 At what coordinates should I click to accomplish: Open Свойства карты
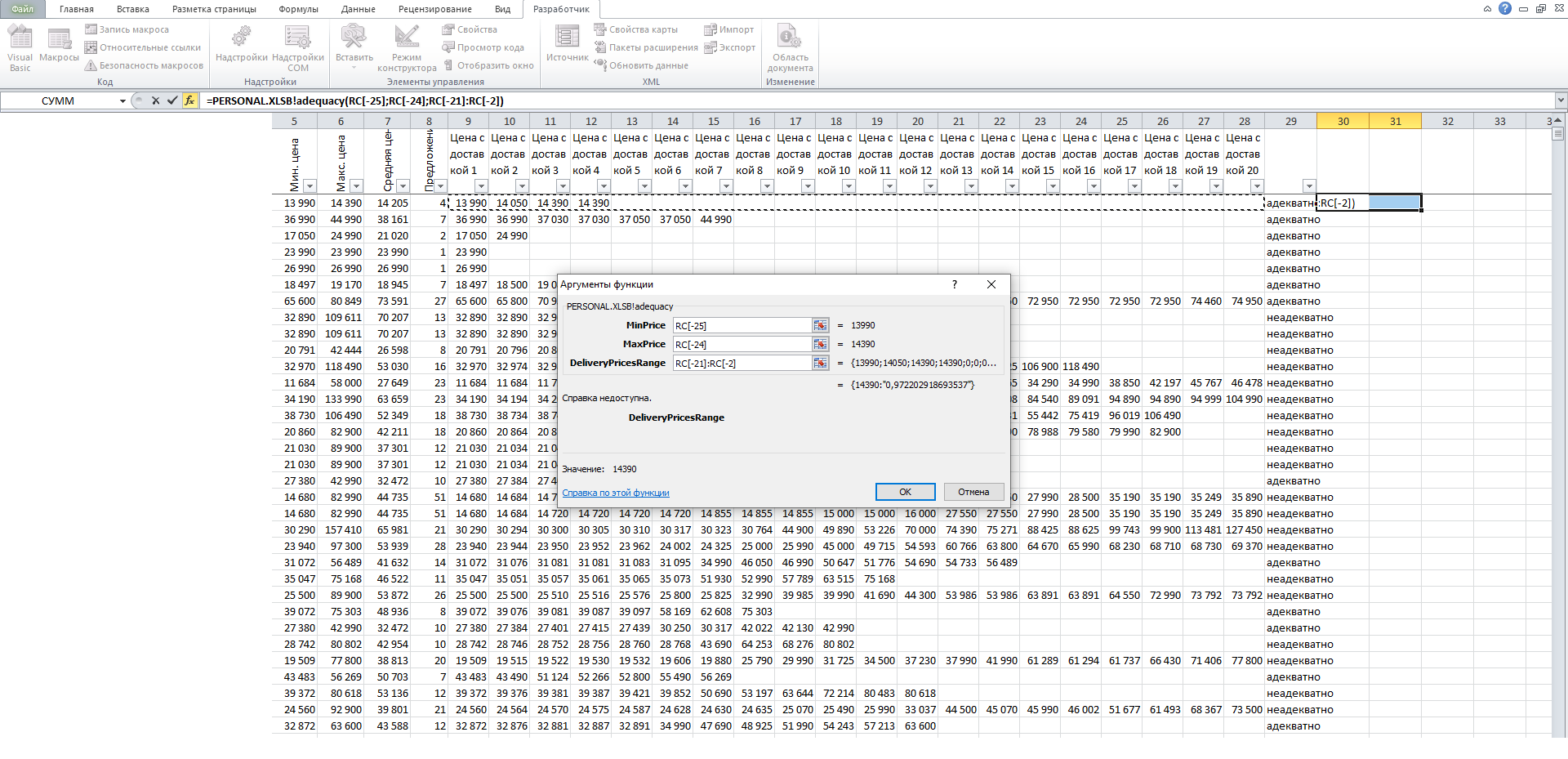click(x=636, y=29)
